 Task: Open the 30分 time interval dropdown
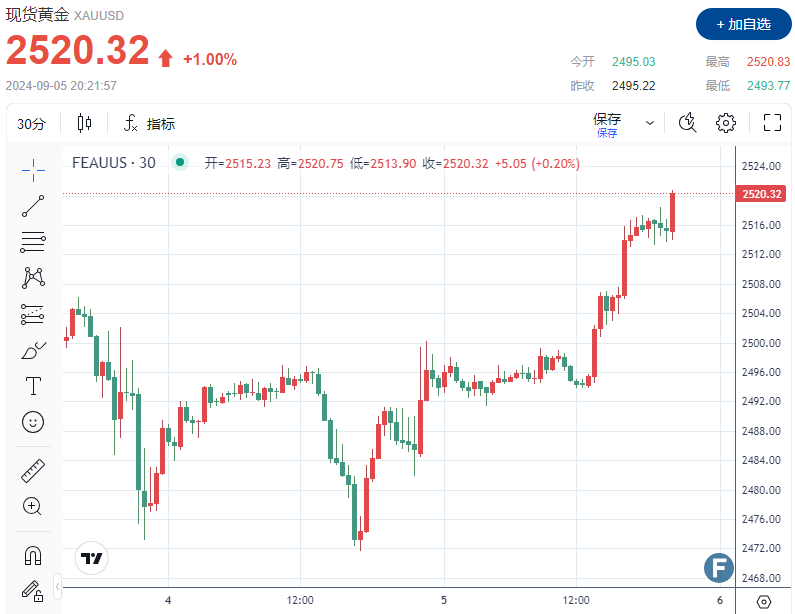[x=31, y=124]
